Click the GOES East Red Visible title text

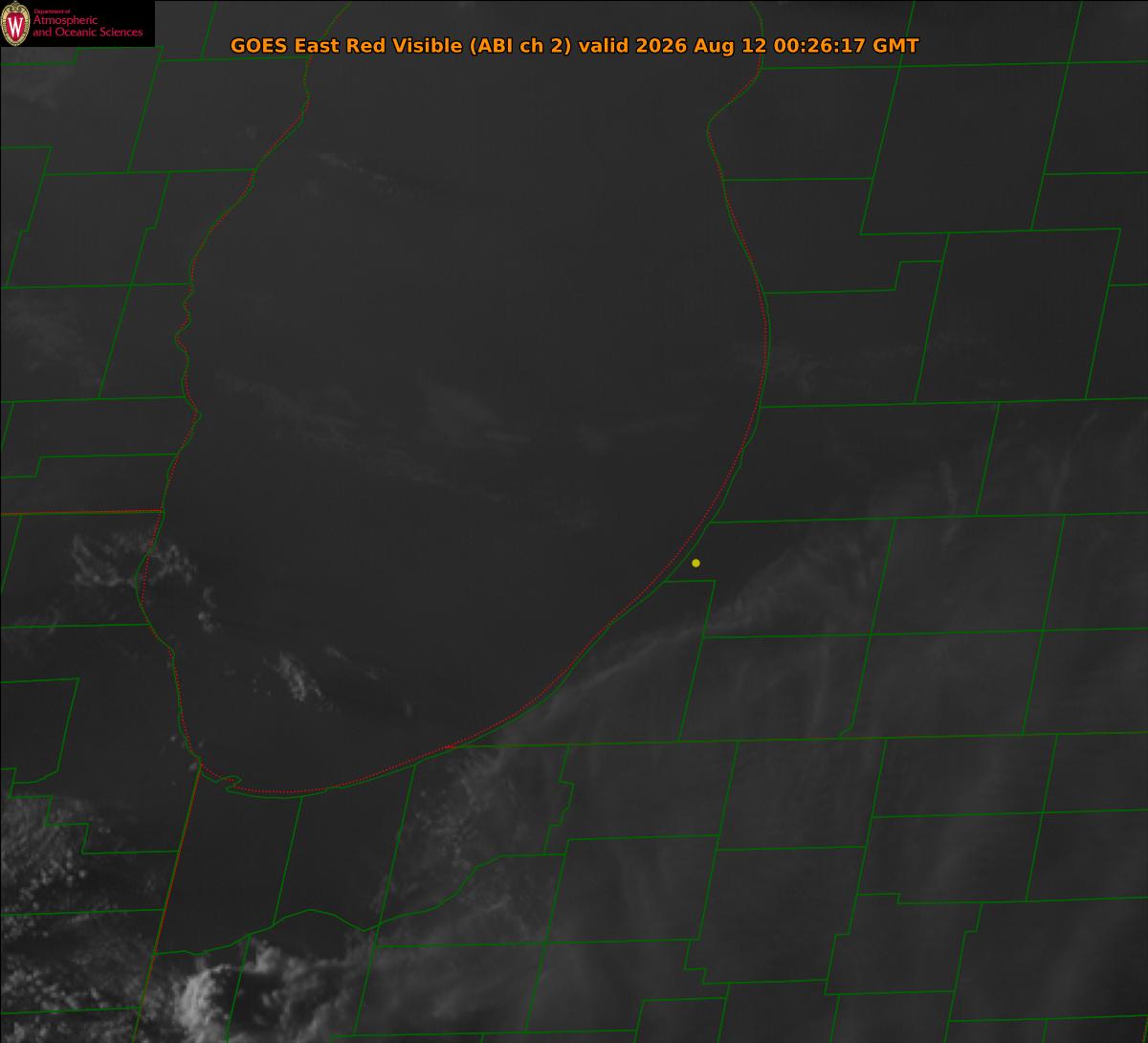tap(575, 46)
